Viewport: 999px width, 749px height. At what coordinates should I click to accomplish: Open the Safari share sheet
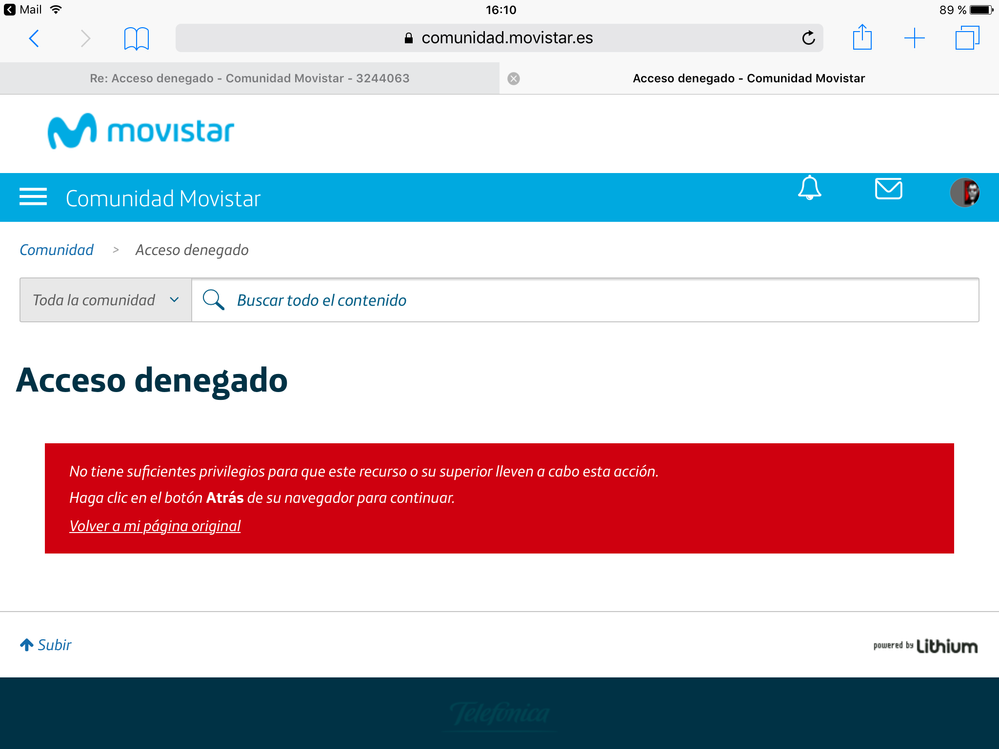click(862, 38)
